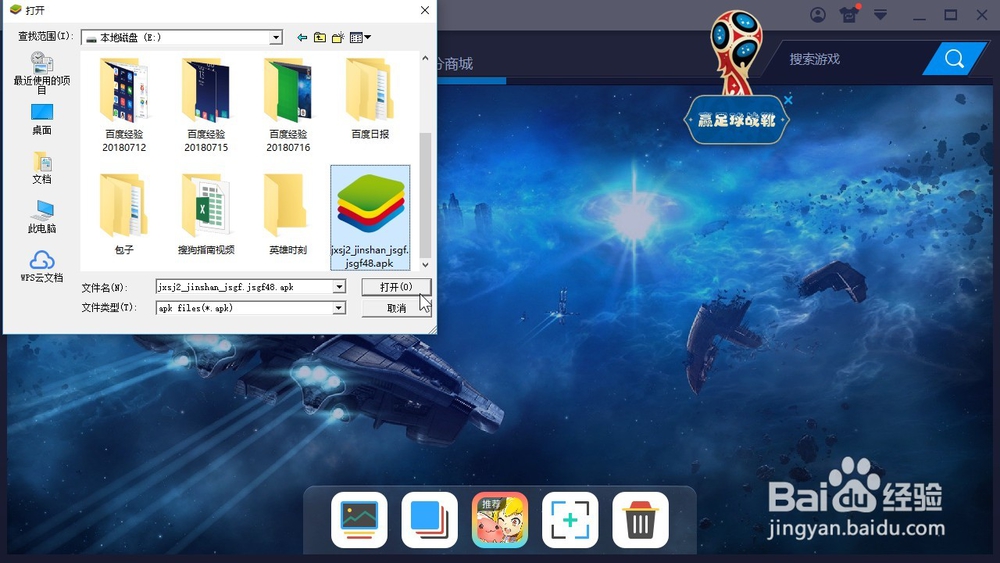The width and height of the screenshot is (1000, 563).
Task: Click the install apk plus-frame icon in dock
Action: point(570,520)
